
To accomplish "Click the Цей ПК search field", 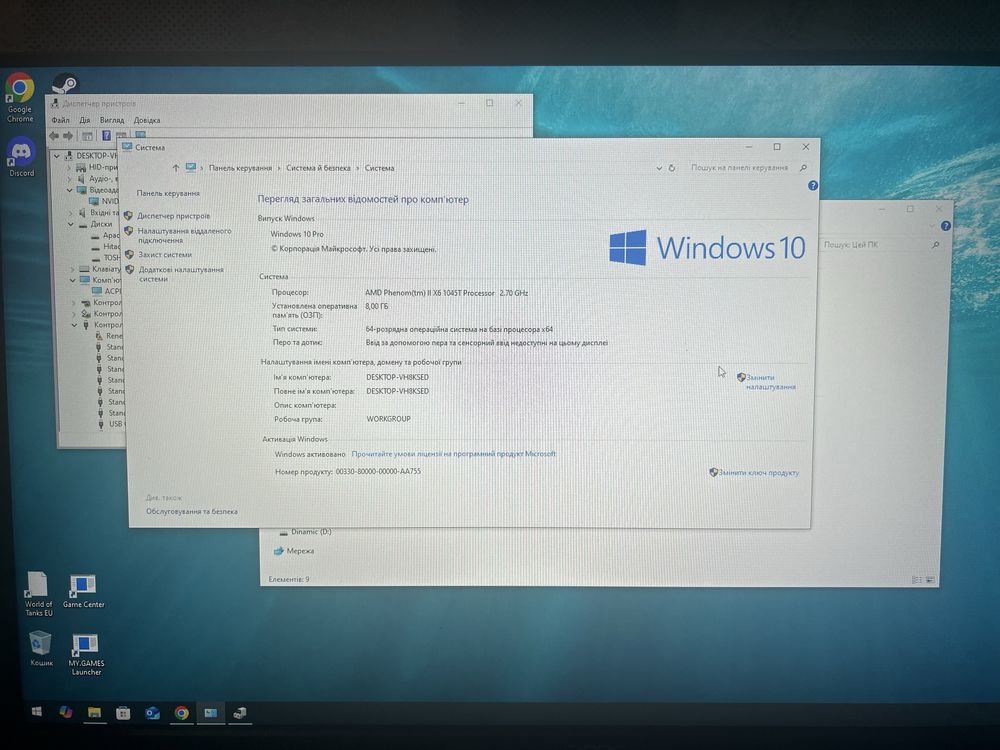I will (874, 244).
